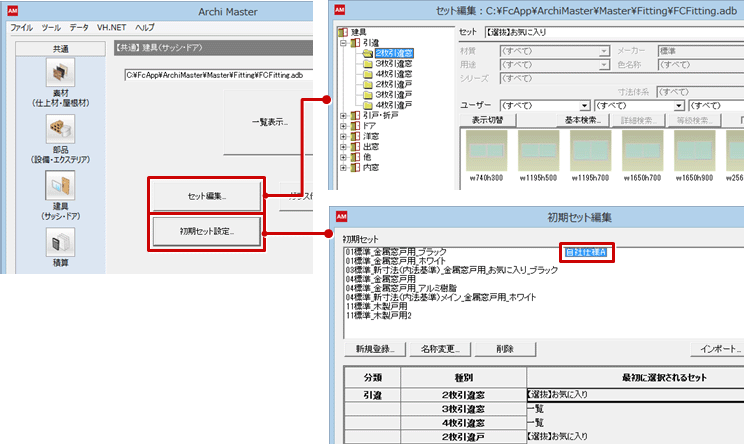Open the 積算 icon in sidebar
Image resolution: width=744 pixels, height=444 pixels.
pyautogui.click(x=60, y=242)
